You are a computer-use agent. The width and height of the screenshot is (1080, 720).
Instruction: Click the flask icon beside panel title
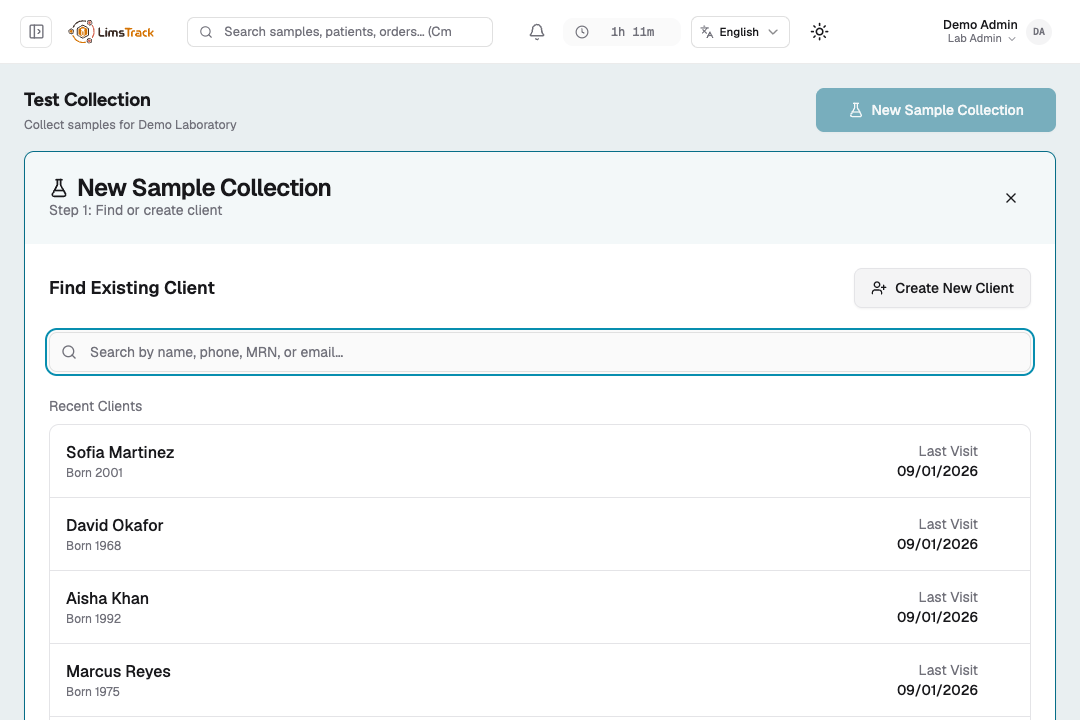[x=59, y=187]
